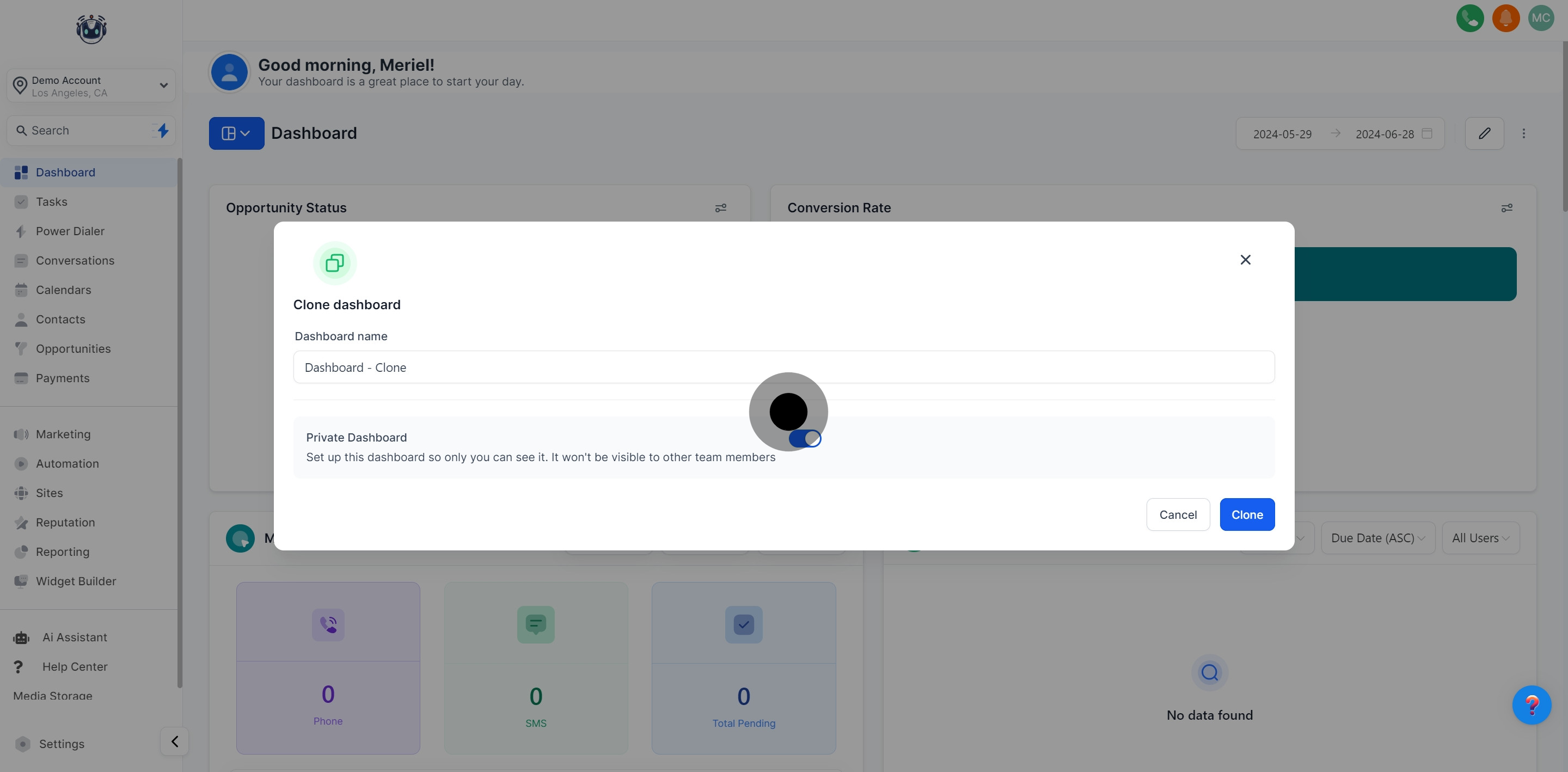The width and height of the screenshot is (1568, 772).
Task: Open the orange notifications bell
Action: (x=1505, y=17)
